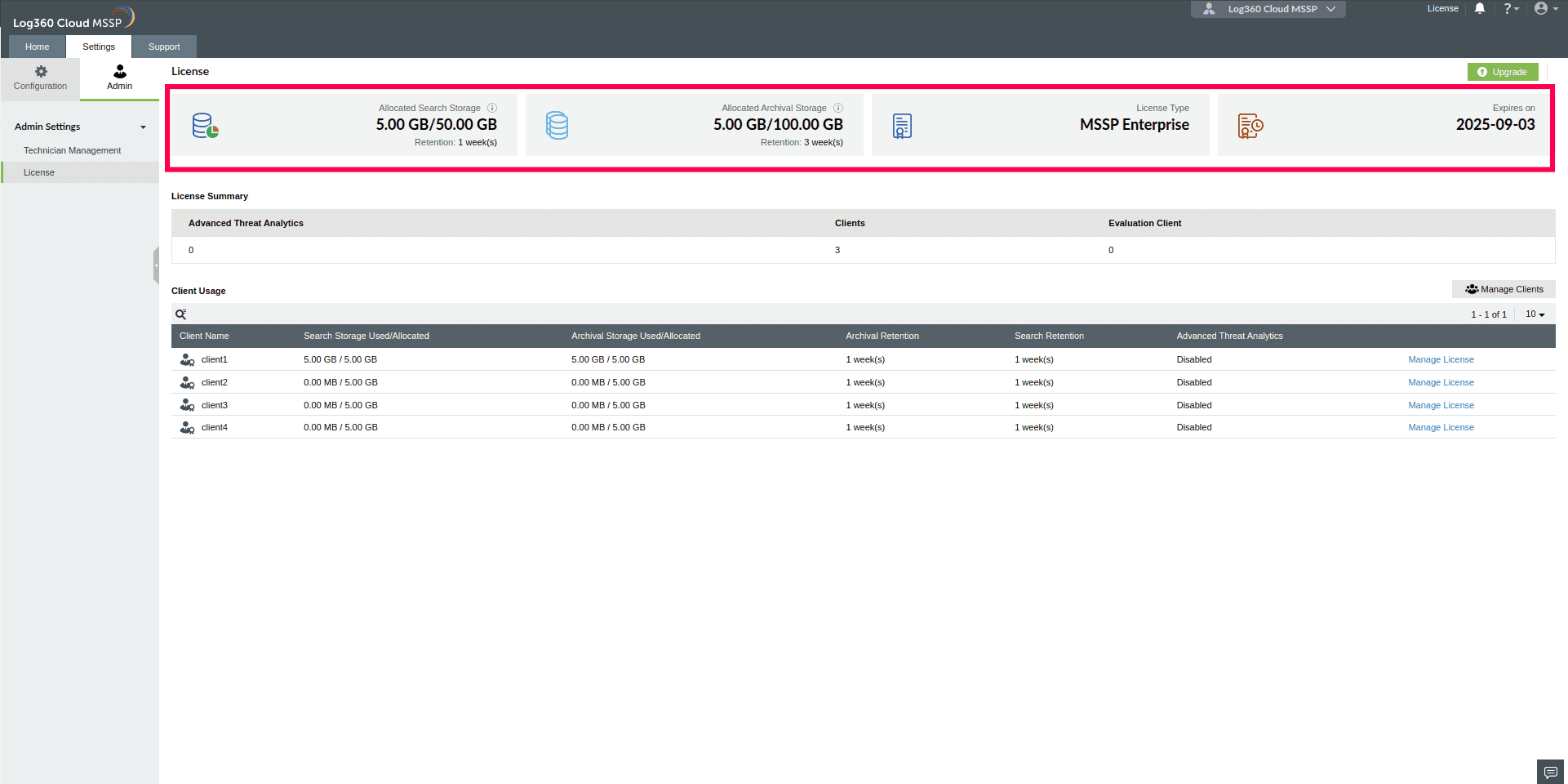
Task: Open the Log360 Cloud MSSP client switcher
Action: 1268,9
